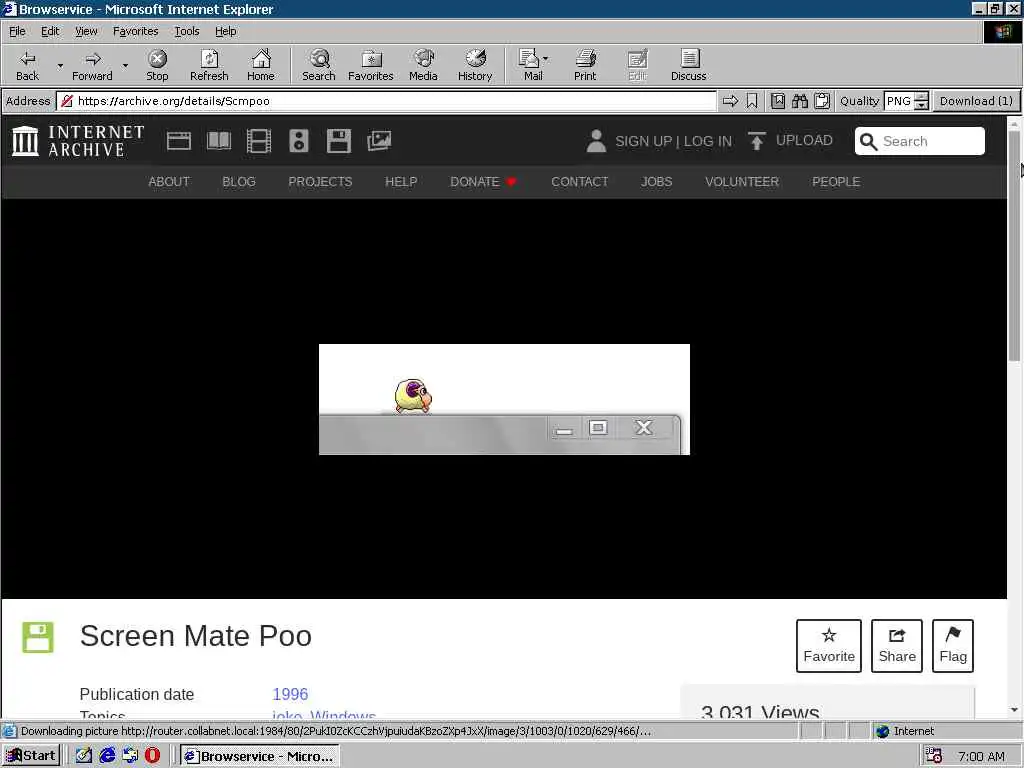
Task: Open the HELP nav link
Action: point(401,182)
